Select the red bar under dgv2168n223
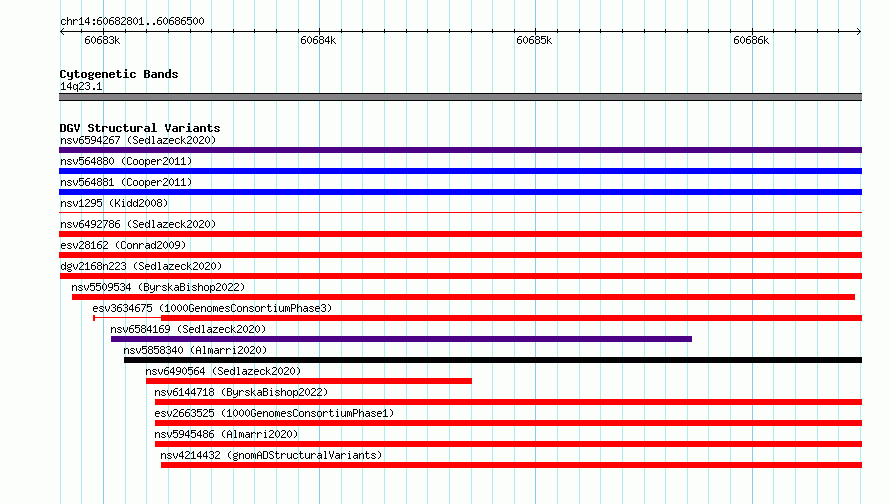The width and height of the screenshot is (890, 504). point(460,276)
